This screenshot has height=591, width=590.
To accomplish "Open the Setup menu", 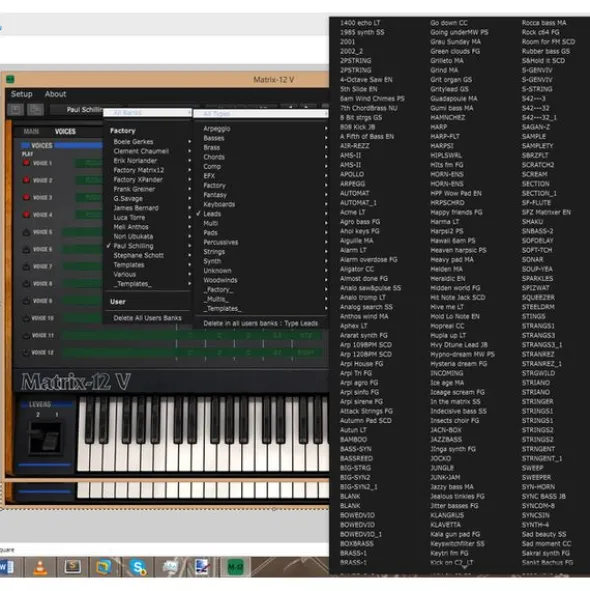I will (x=21, y=94).
